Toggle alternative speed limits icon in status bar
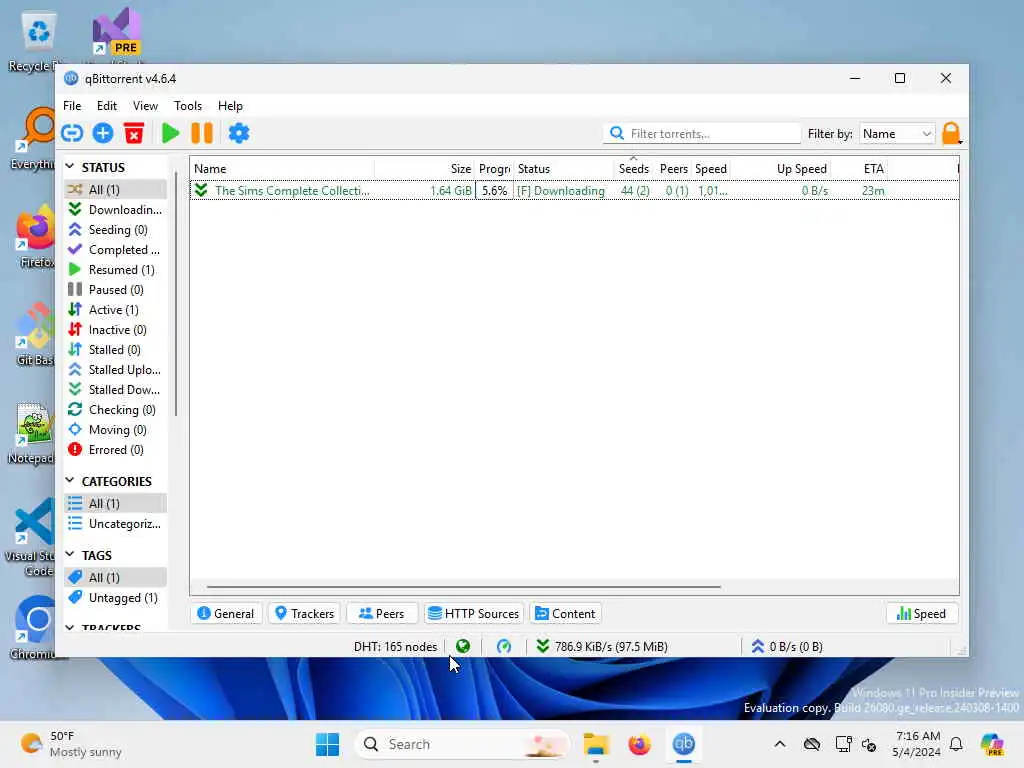Screen dimensions: 1024x768 click(x=504, y=647)
